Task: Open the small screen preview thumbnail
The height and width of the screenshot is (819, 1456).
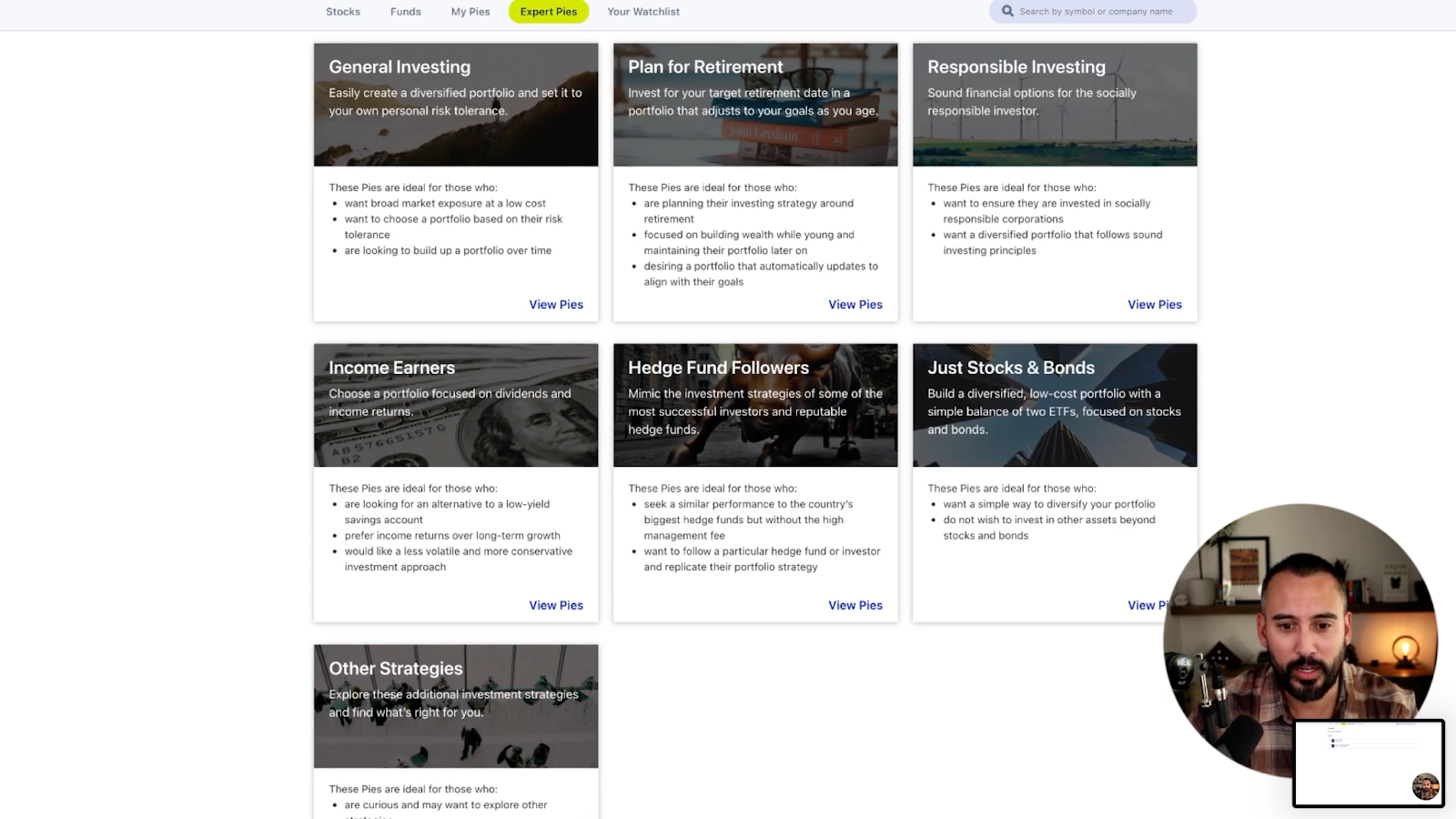Action: click(1369, 763)
